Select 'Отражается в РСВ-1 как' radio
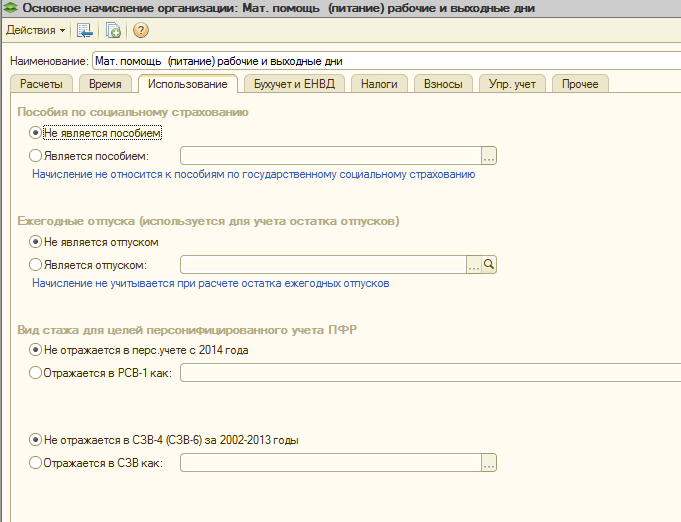Image resolution: width=681 pixels, height=522 pixels. [37, 373]
